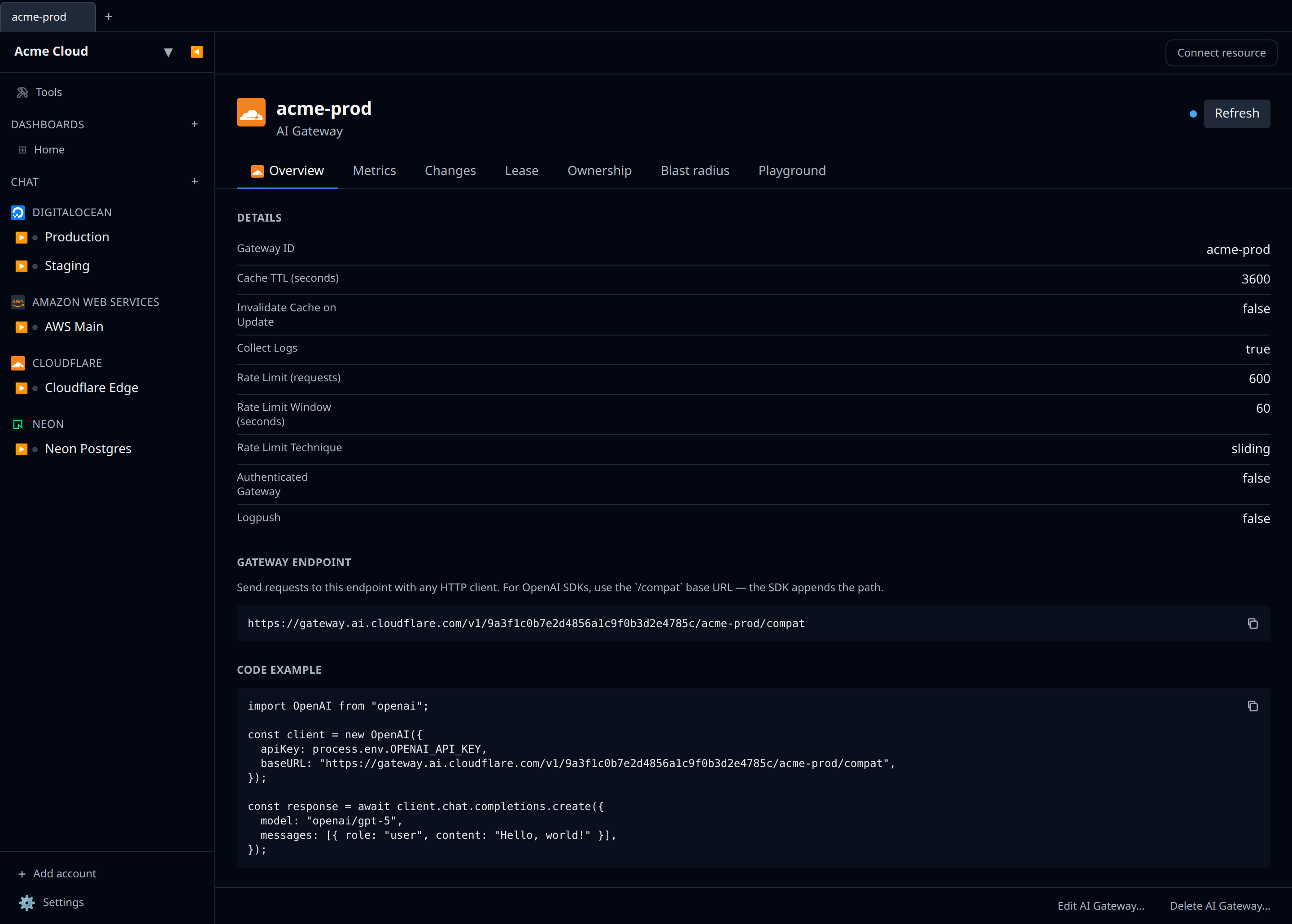Click the Cache TTL value 3600
The image size is (1292, 924).
[x=1256, y=279]
